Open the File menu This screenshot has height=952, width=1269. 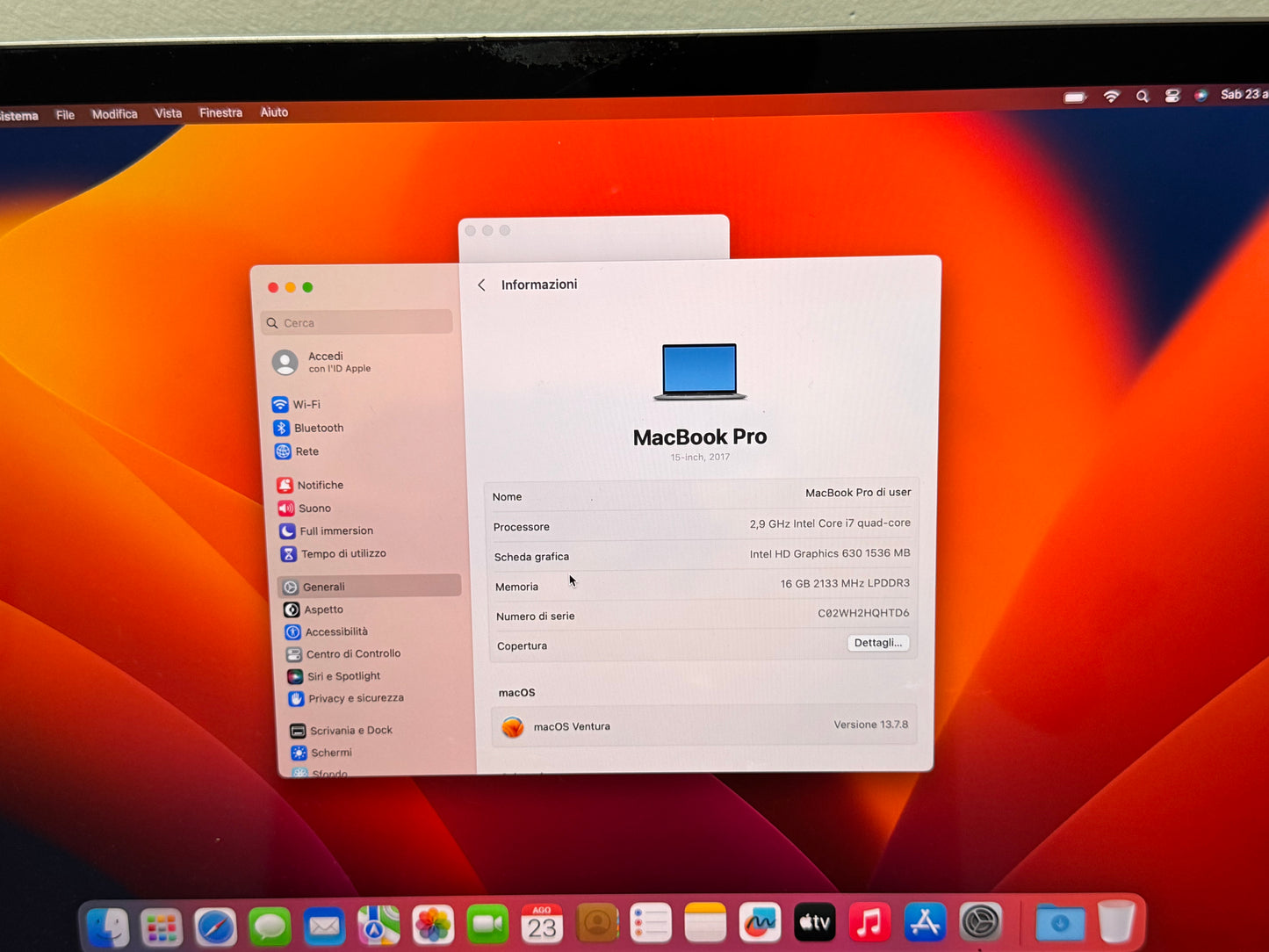point(65,115)
